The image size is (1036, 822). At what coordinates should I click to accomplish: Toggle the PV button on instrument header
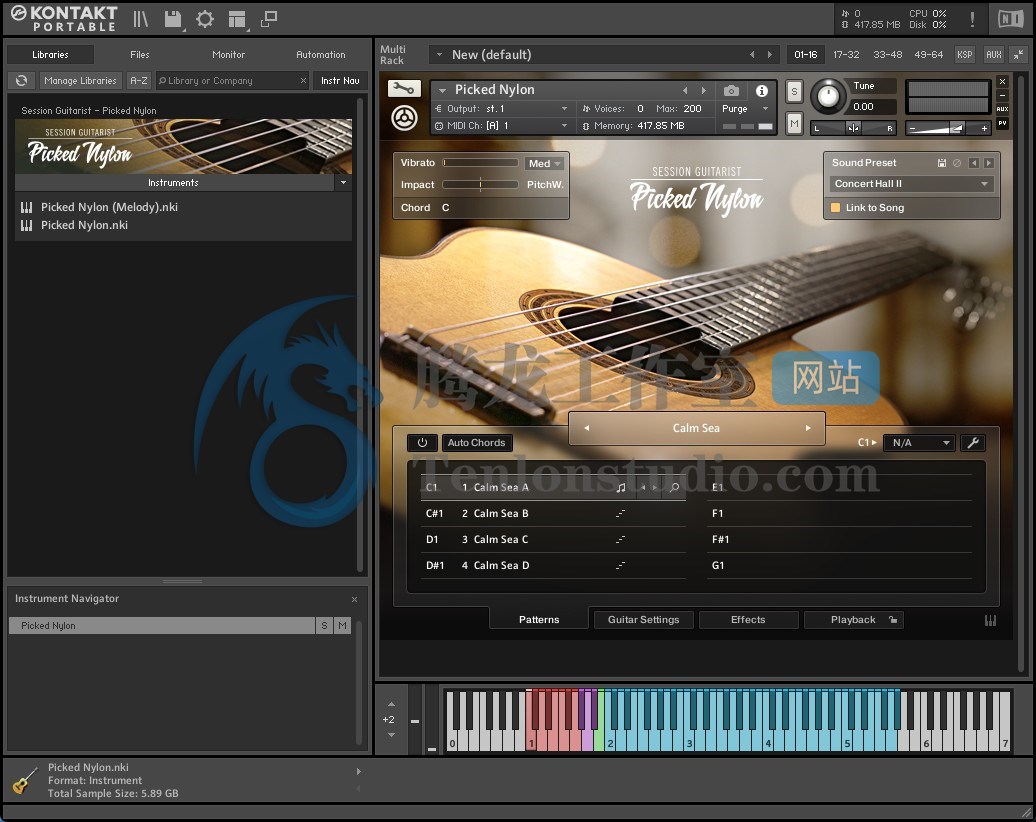tap(1002, 124)
